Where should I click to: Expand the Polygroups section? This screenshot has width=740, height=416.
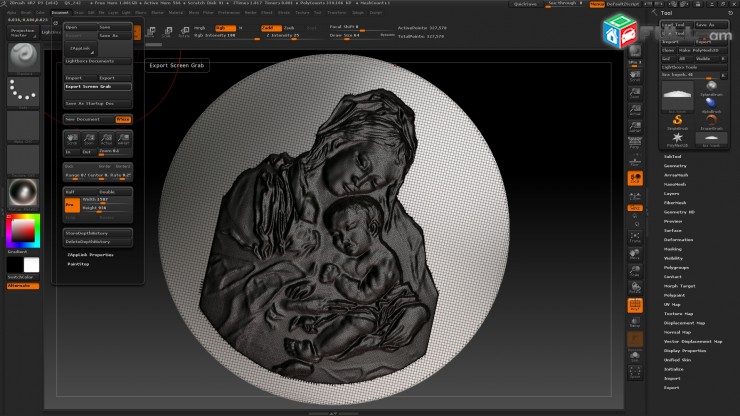pyautogui.click(x=676, y=267)
